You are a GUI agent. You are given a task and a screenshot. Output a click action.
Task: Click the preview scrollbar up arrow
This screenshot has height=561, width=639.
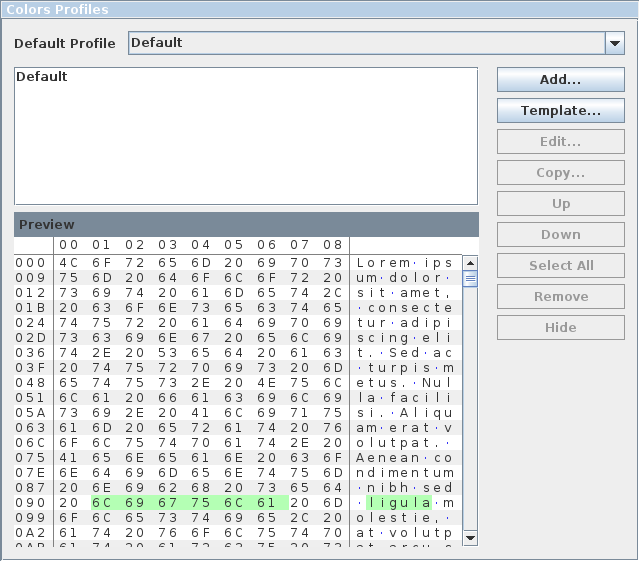pyautogui.click(x=470, y=262)
